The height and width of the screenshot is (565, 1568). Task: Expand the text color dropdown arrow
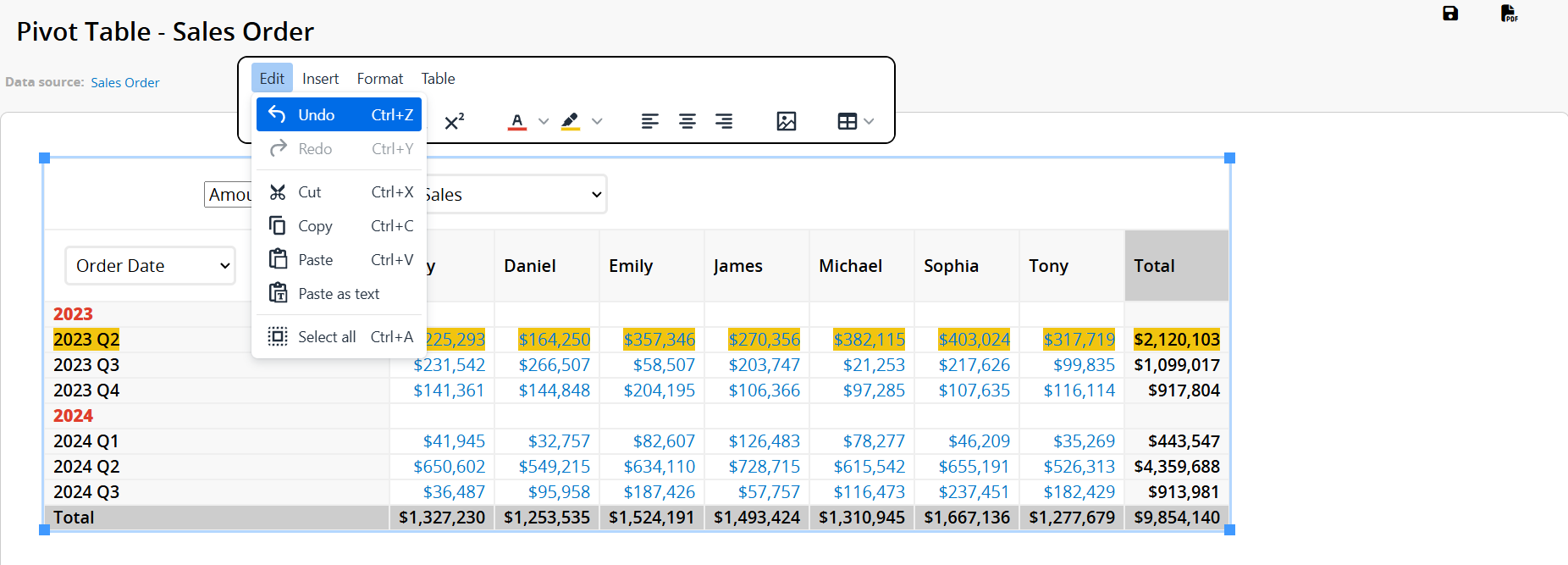pyautogui.click(x=544, y=121)
